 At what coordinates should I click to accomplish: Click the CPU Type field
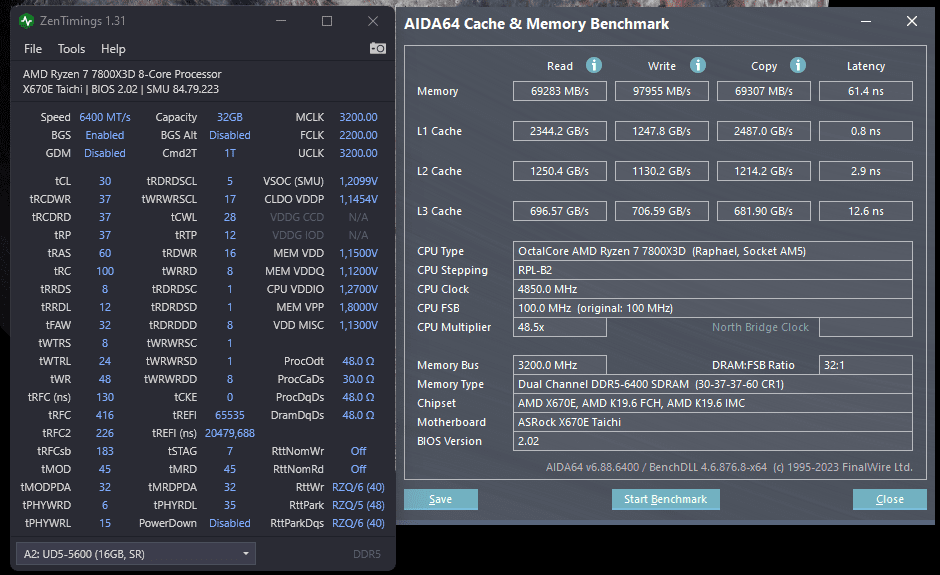coord(713,251)
